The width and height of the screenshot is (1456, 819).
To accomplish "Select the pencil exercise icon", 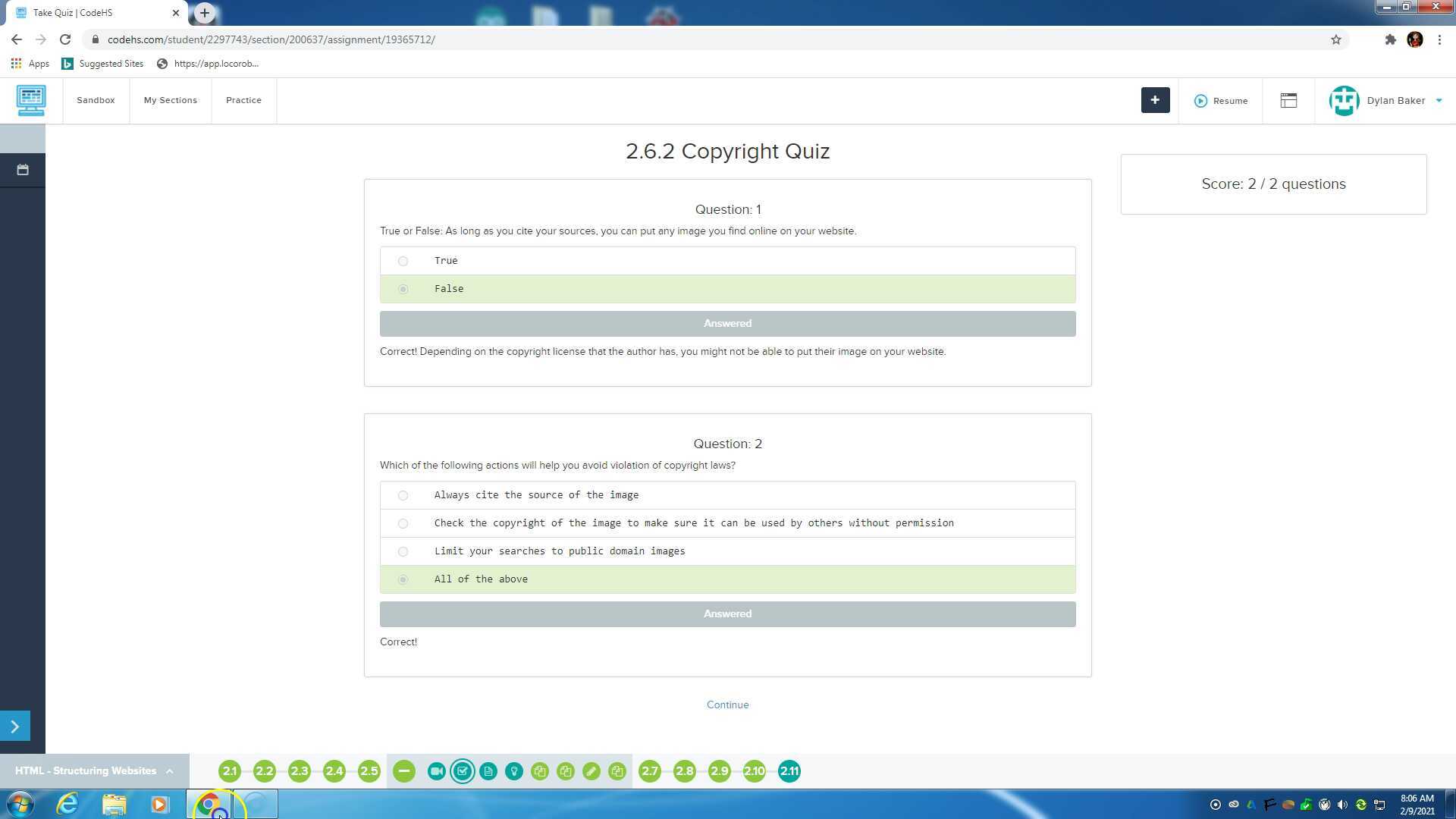I will (591, 770).
